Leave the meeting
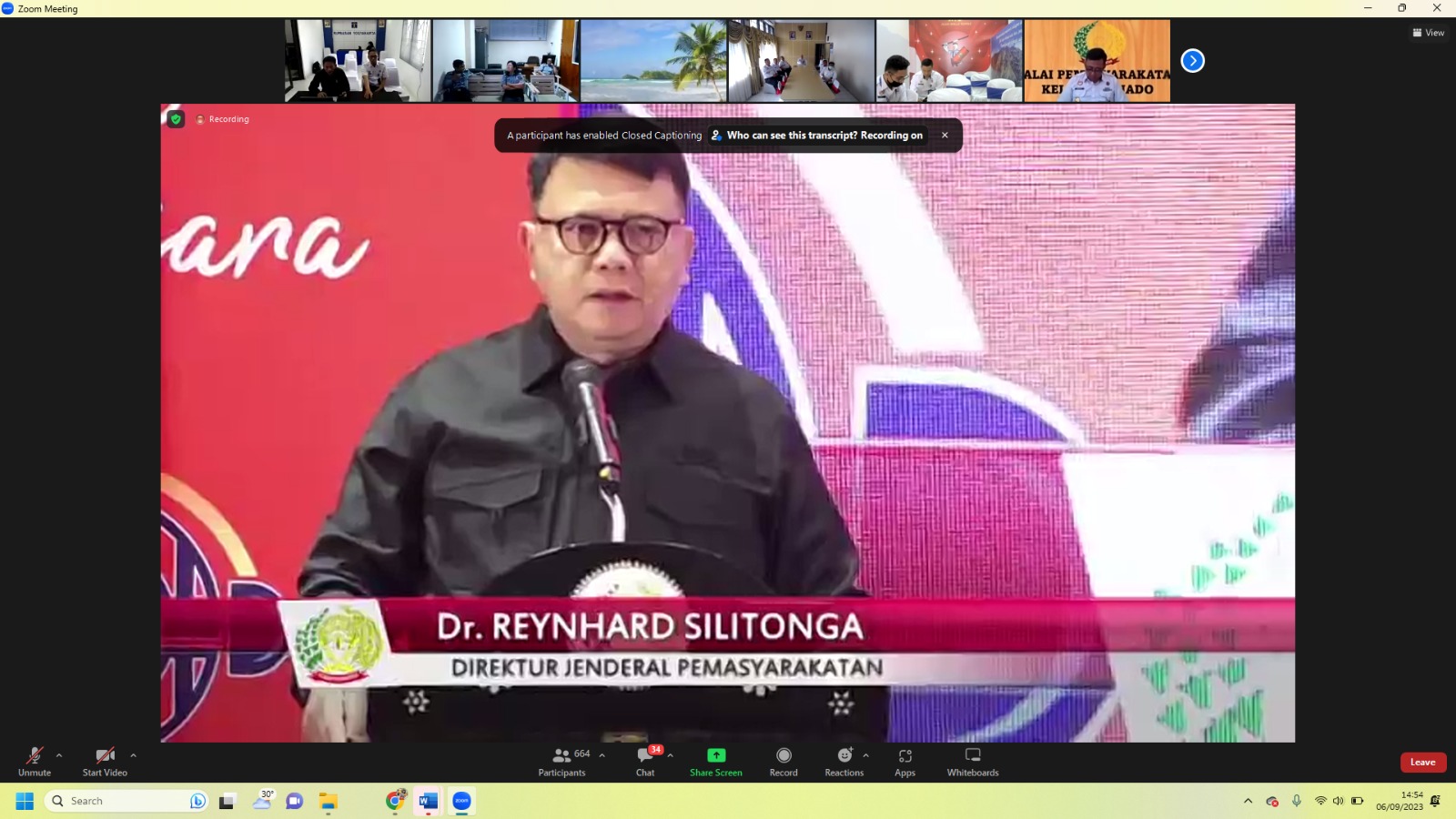The image size is (1456, 819). coord(1422,763)
